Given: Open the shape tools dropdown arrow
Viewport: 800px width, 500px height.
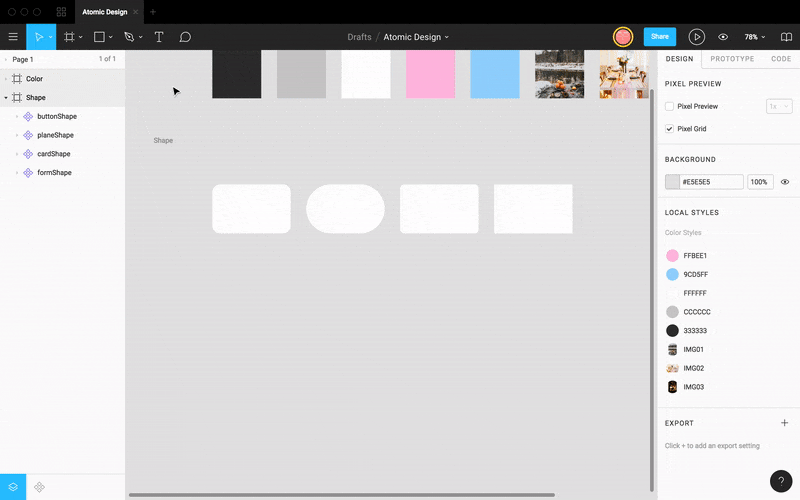Looking at the screenshot, I should point(111,37).
